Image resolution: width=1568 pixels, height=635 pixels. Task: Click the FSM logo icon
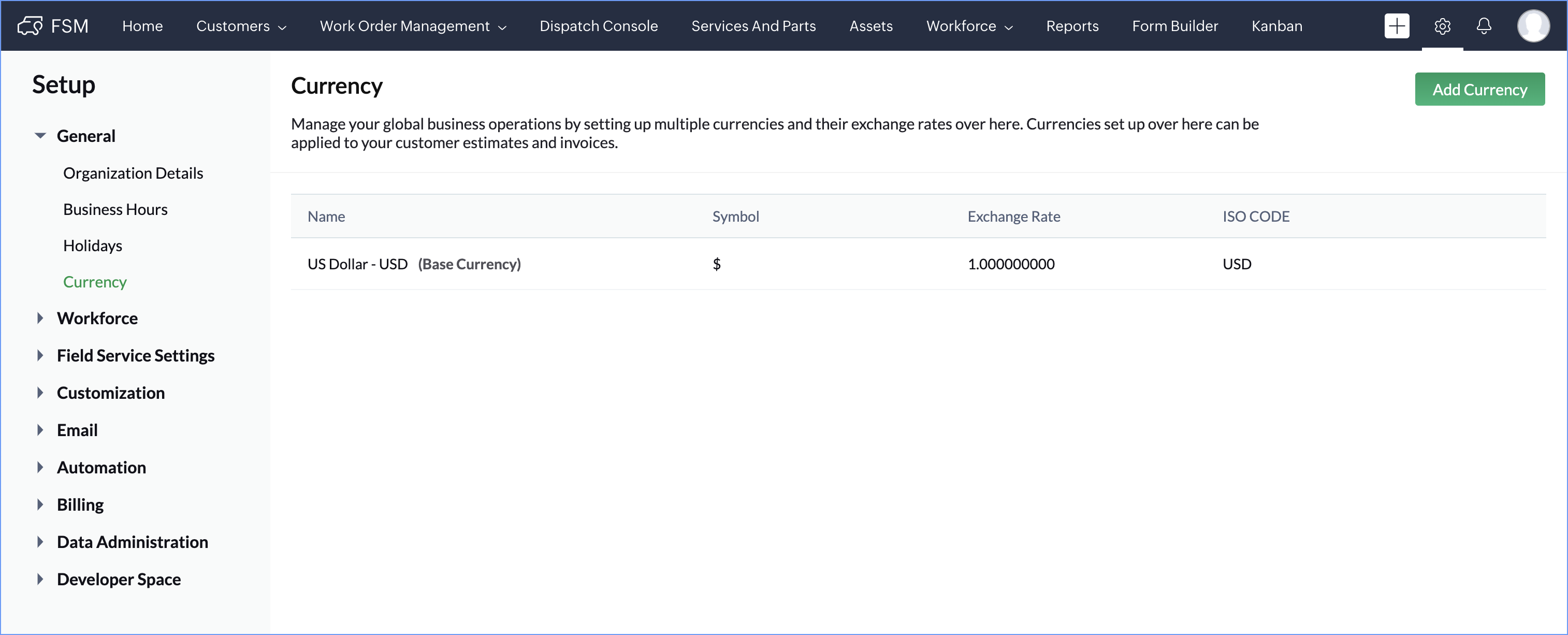point(29,25)
